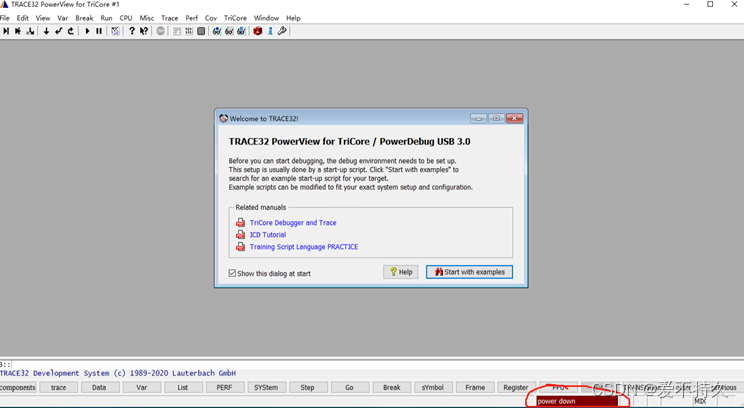The image size is (744, 408).
Task: Close the Welcome to TRACE32 dialog
Action: (514, 118)
